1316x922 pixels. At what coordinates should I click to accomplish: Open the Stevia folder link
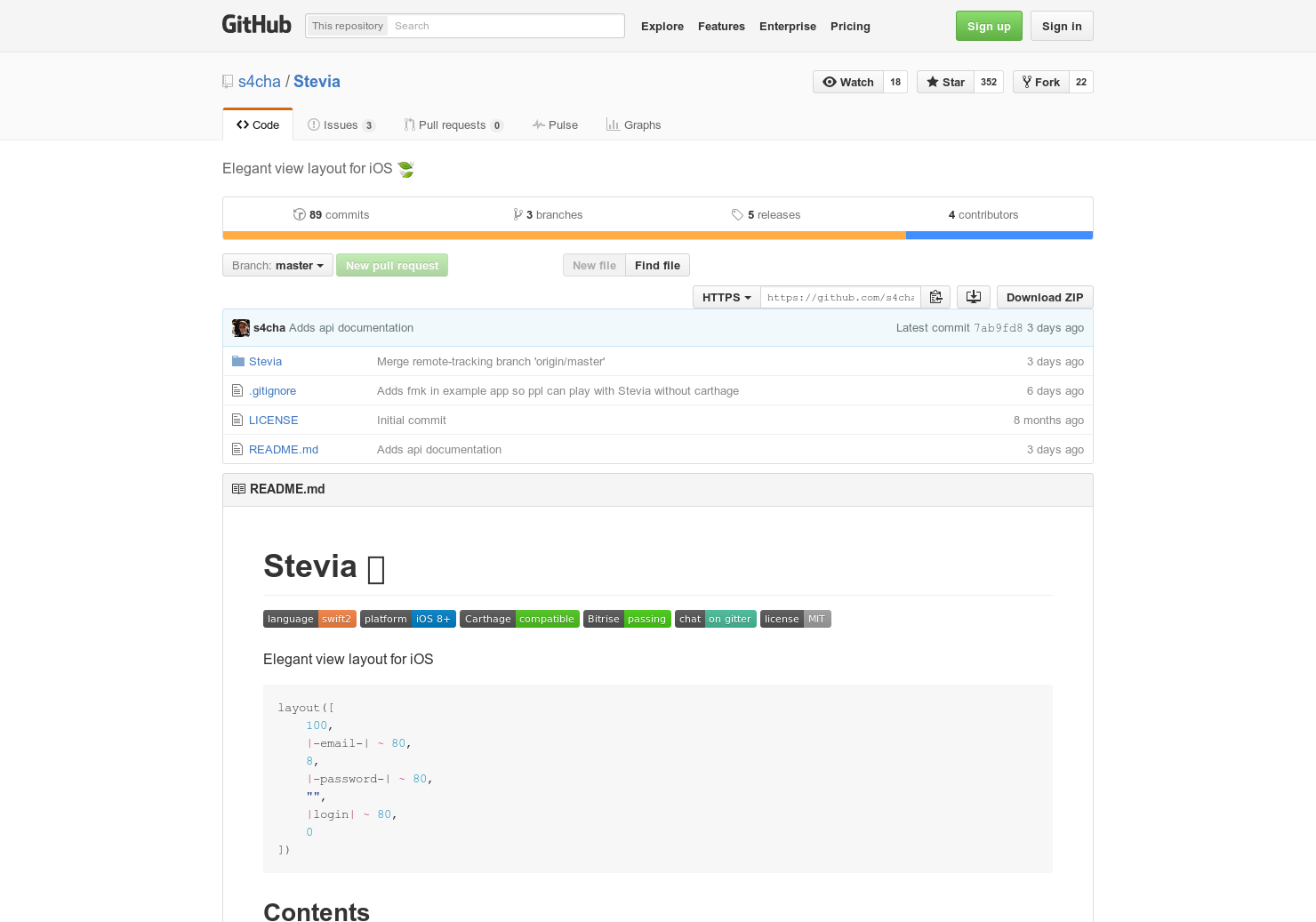[x=265, y=361]
